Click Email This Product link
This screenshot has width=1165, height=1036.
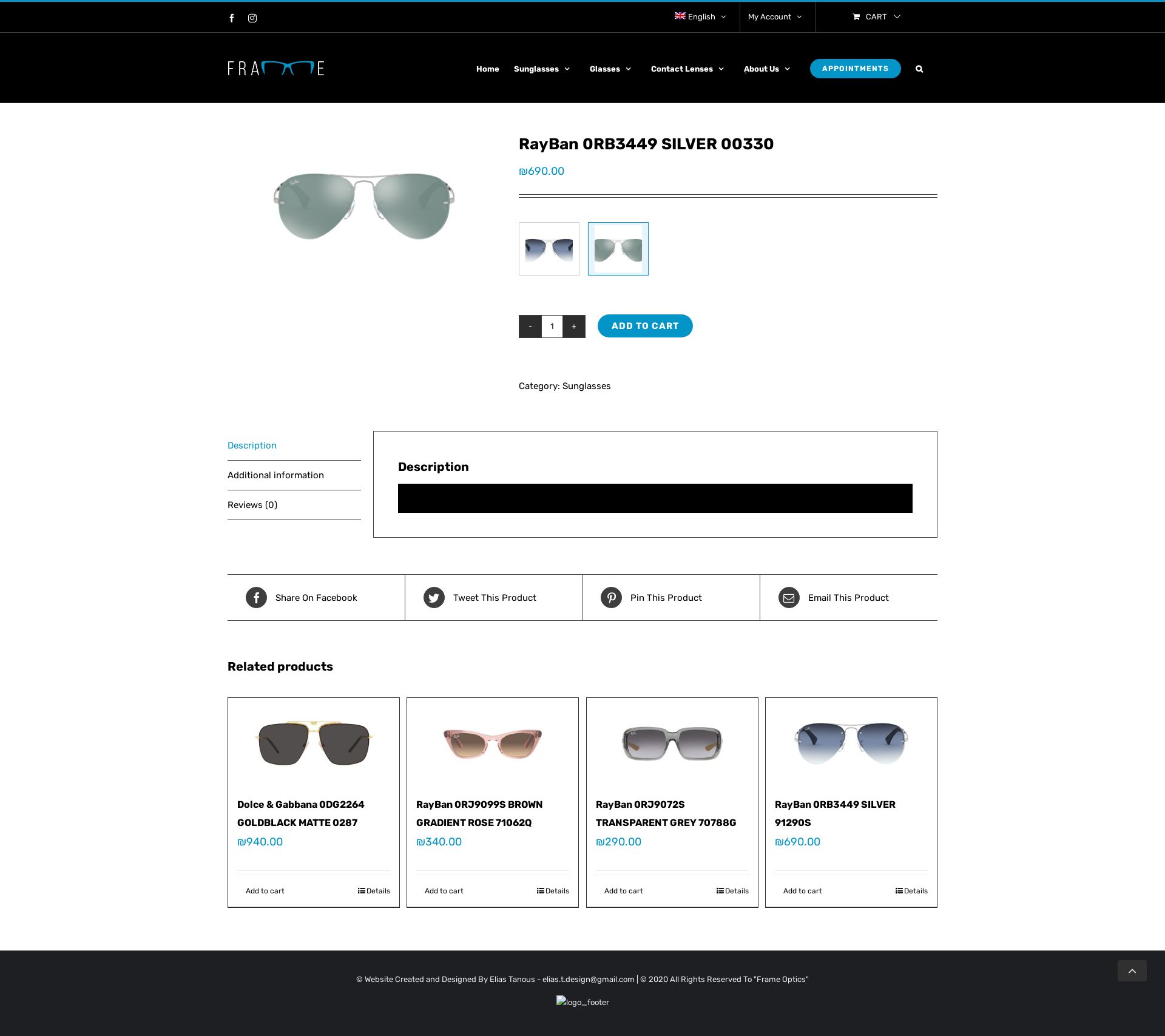tap(848, 598)
